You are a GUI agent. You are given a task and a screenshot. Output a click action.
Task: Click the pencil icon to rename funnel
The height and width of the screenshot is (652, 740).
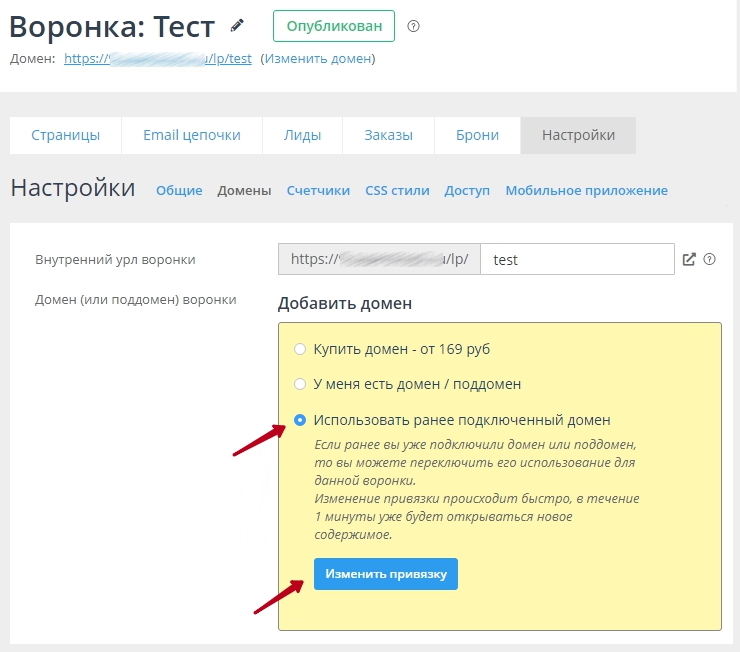[237, 25]
